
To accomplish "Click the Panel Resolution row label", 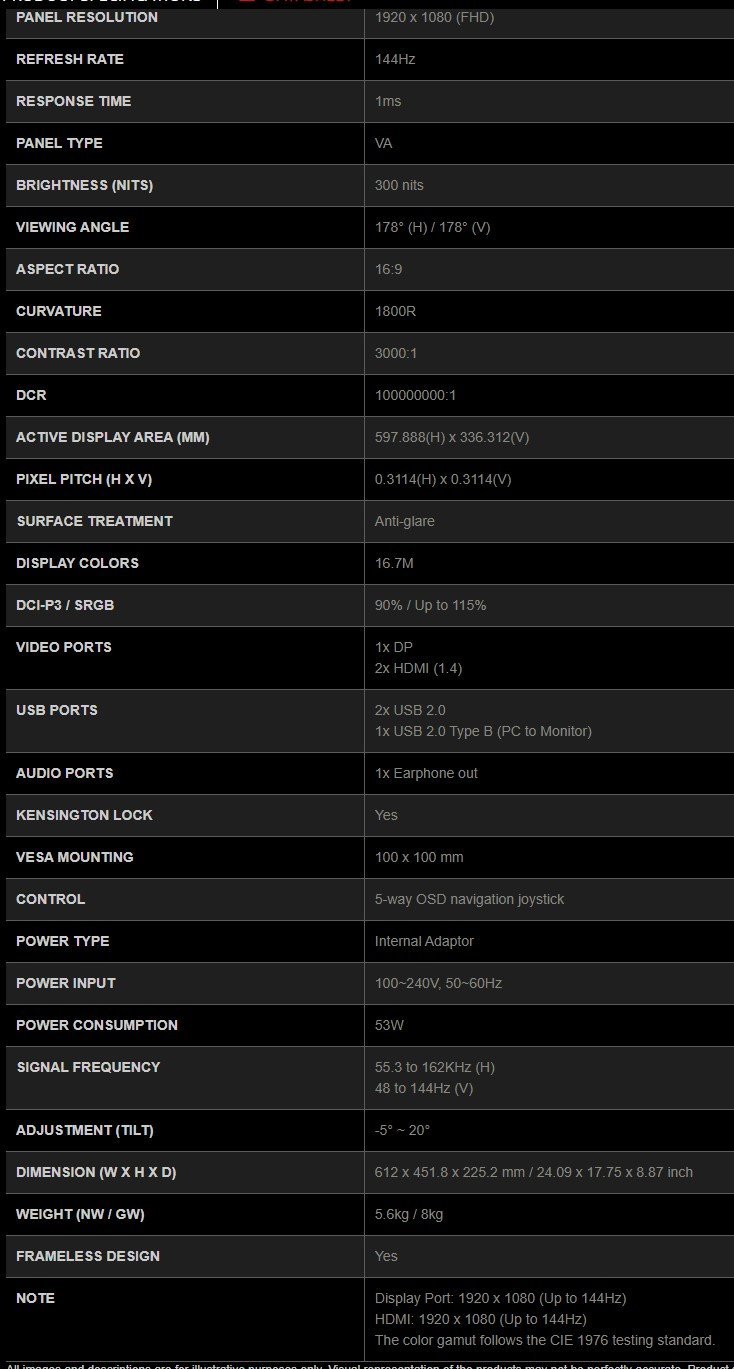I will (86, 17).
